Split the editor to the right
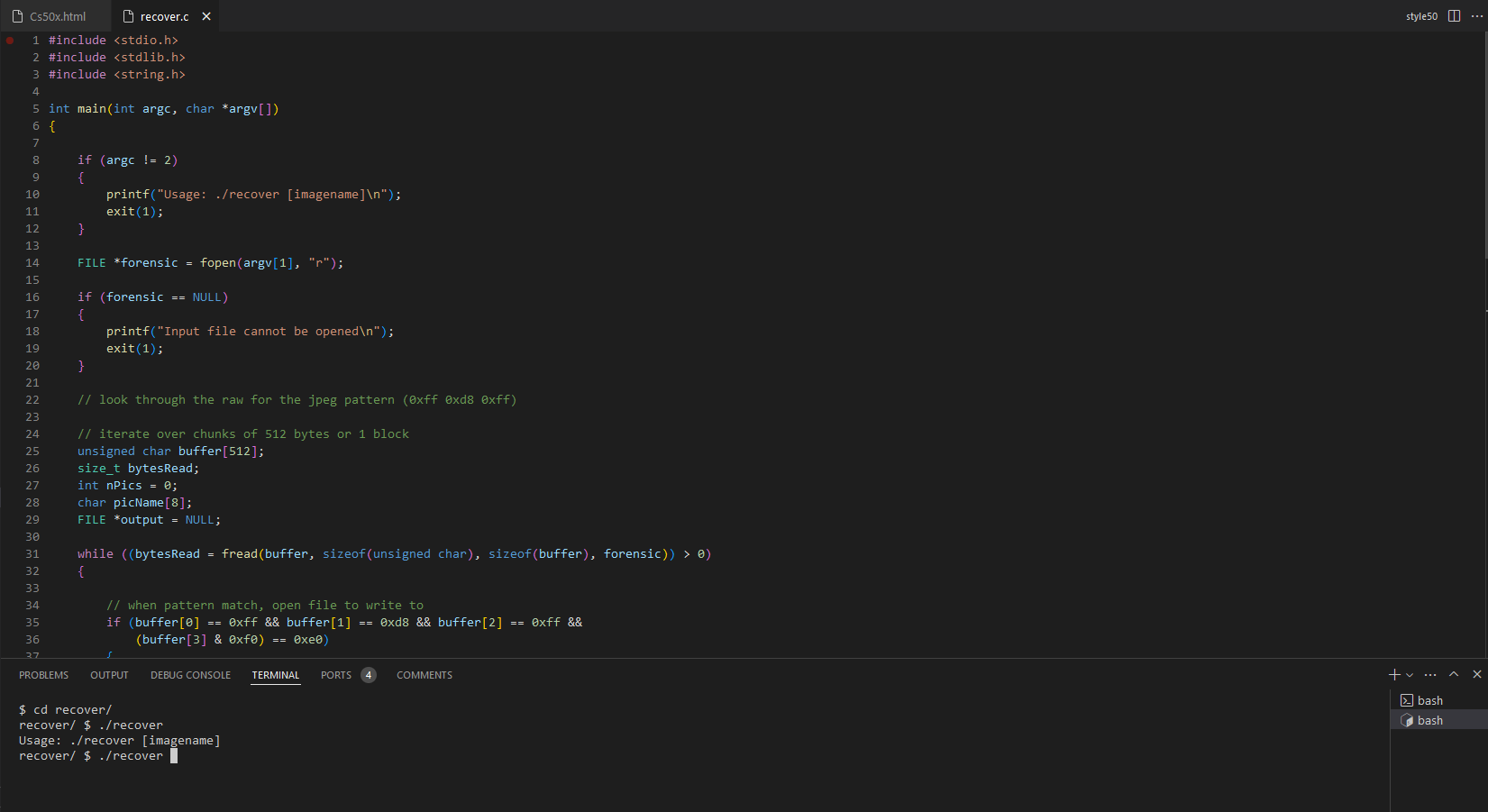Screen dimensions: 1488x812 tap(1454, 16)
